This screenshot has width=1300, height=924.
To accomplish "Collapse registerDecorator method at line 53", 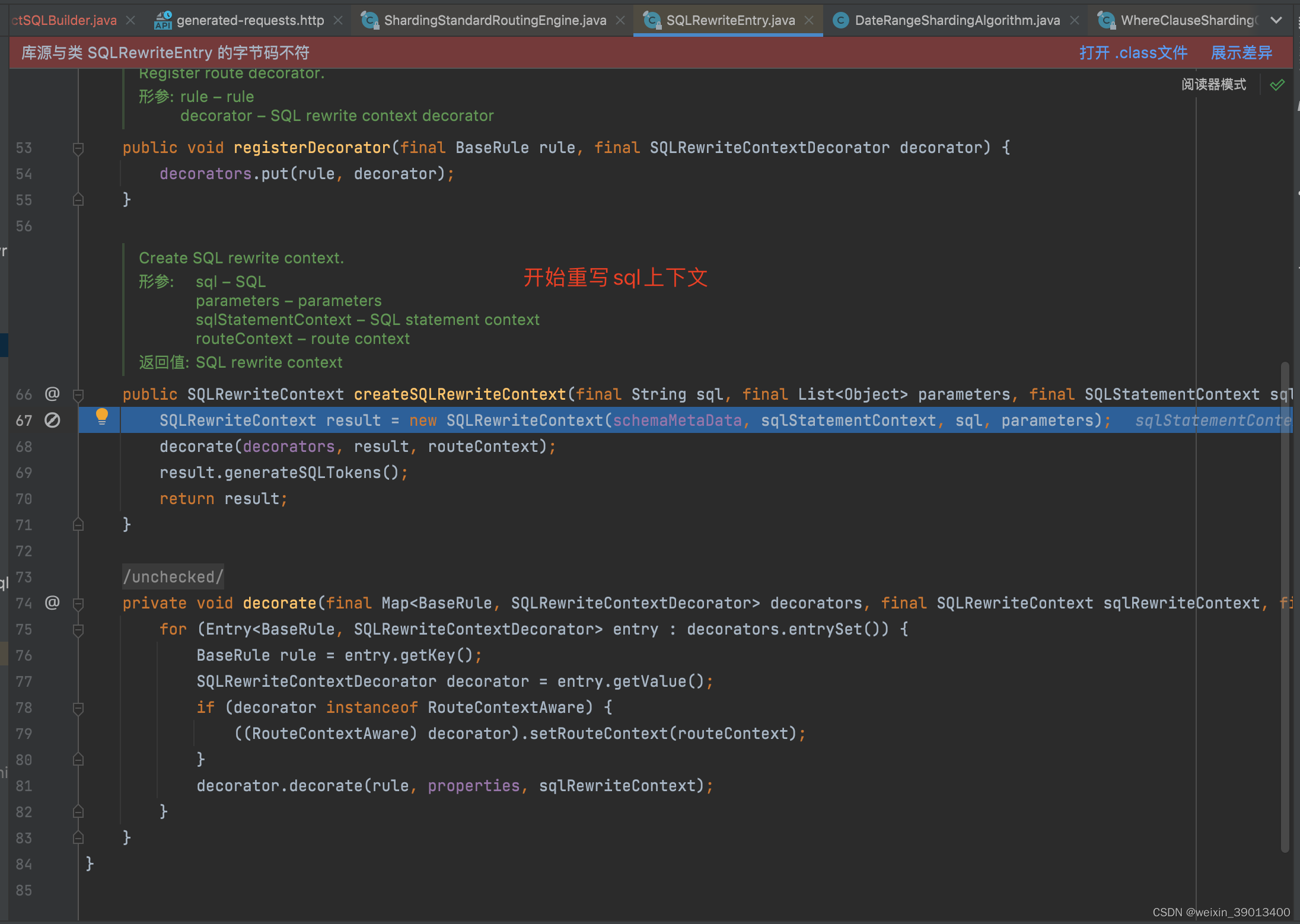I will (x=78, y=148).
